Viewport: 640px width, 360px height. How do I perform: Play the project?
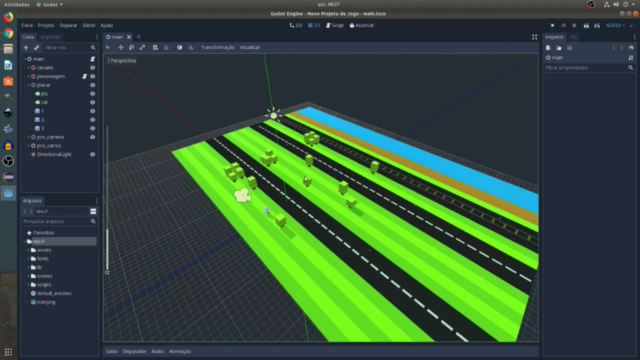(x=553, y=25)
